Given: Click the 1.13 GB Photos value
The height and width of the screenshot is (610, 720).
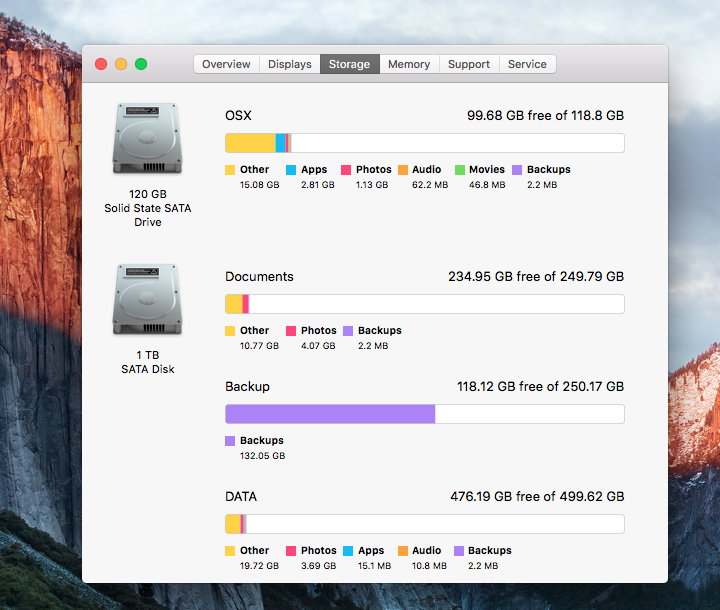Looking at the screenshot, I should point(372,185).
